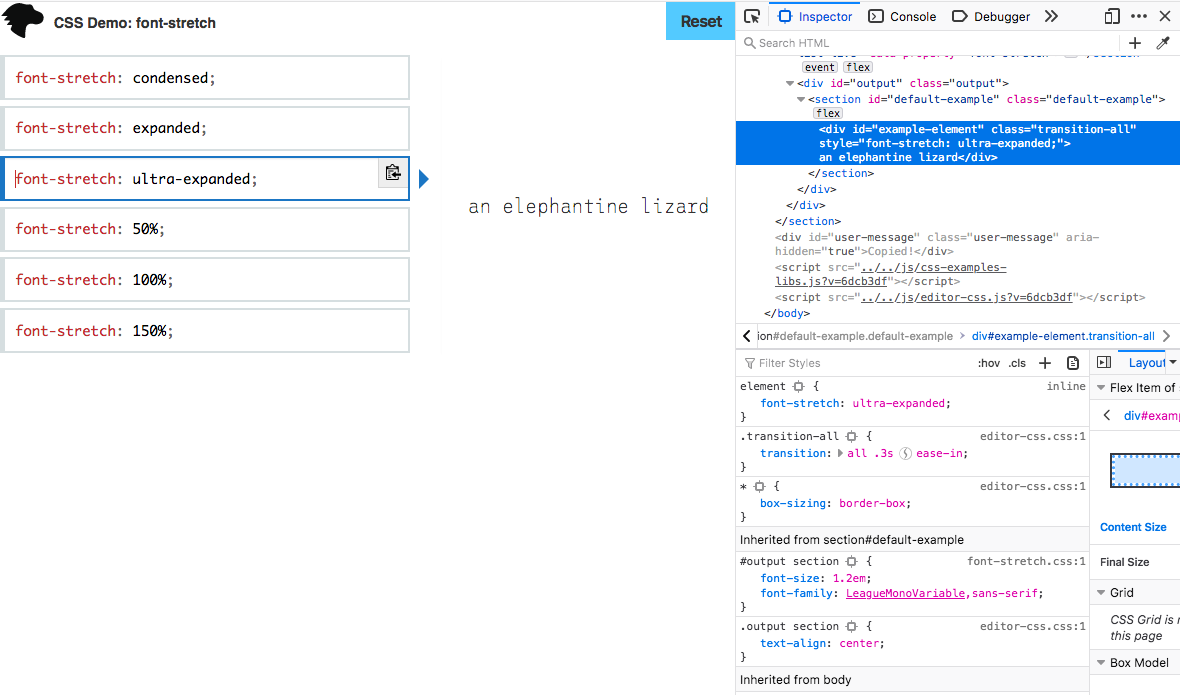This screenshot has width=1180, height=695.
Task: Open the DevTools meatball menu icon
Action: [1138, 16]
